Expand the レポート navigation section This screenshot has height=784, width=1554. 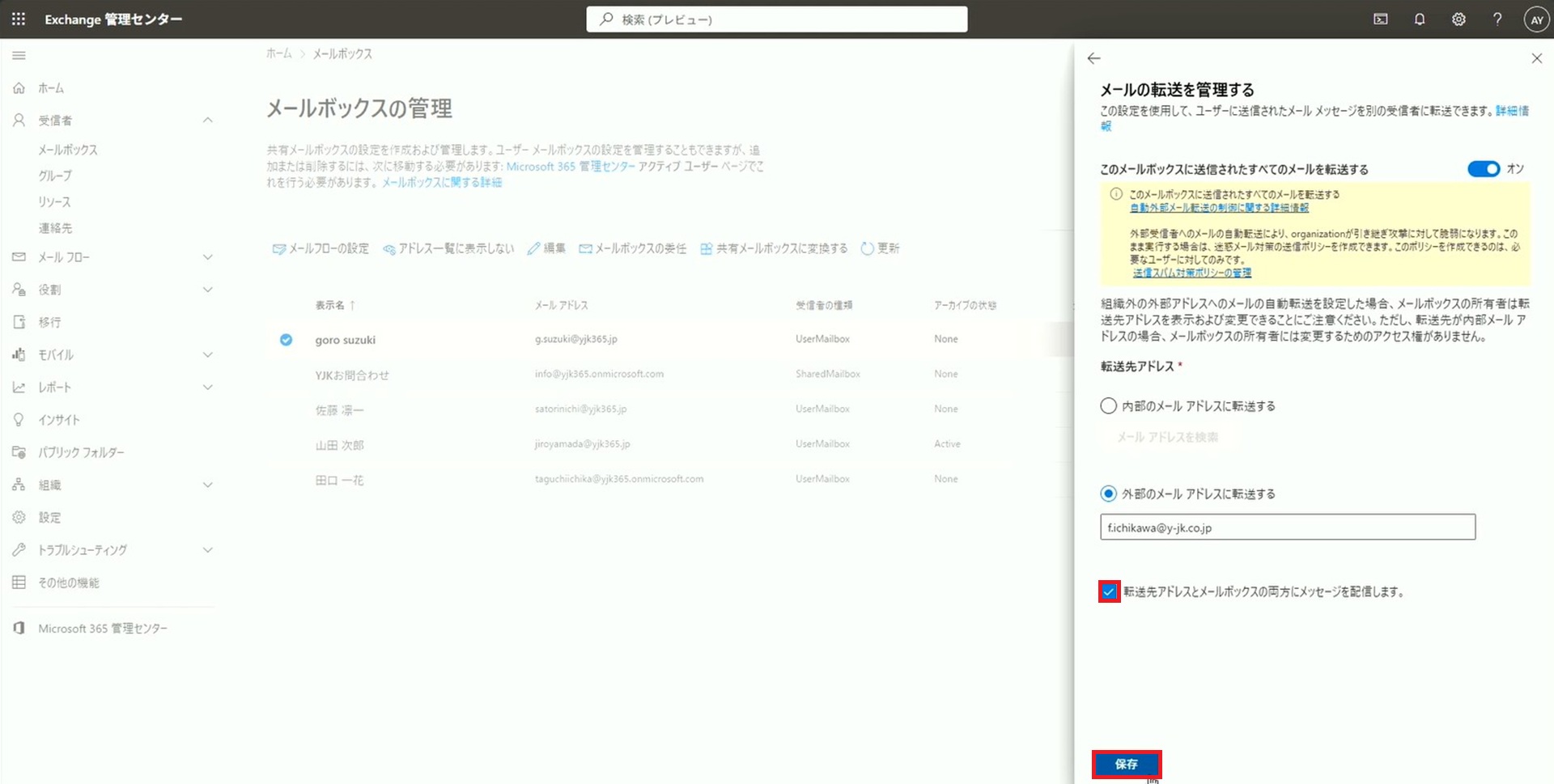coord(207,388)
